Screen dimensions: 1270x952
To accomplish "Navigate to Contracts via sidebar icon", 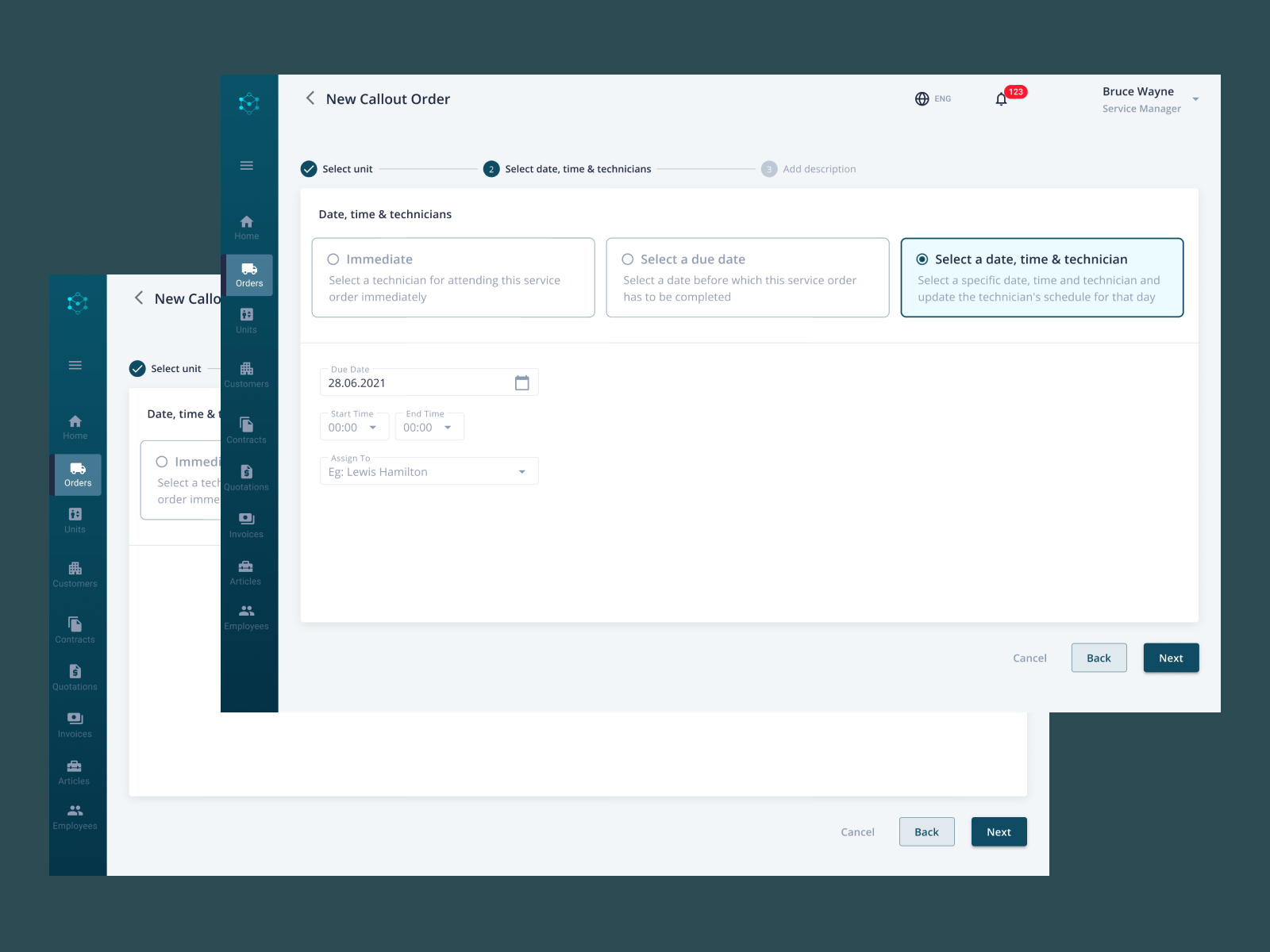I will click(x=246, y=428).
